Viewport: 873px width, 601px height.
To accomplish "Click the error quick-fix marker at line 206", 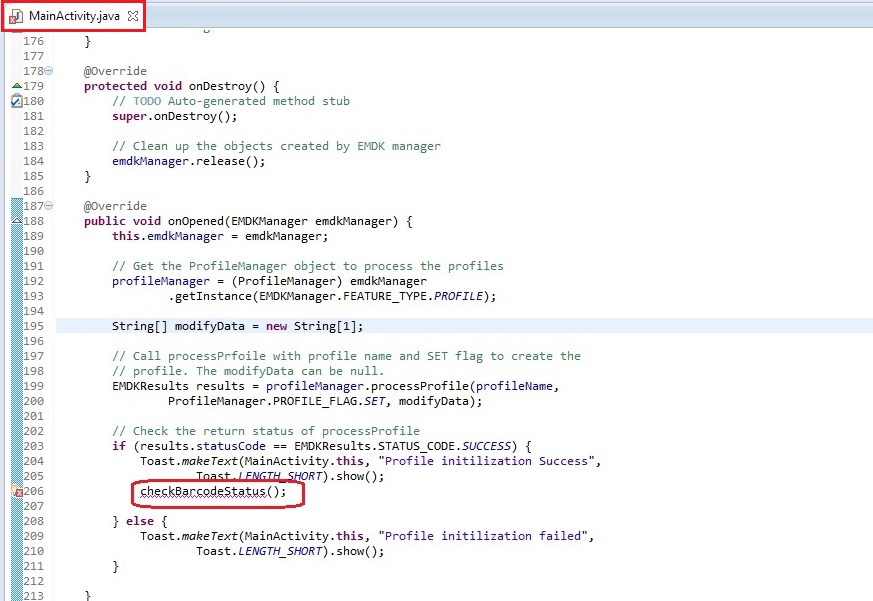I will pos(15,491).
